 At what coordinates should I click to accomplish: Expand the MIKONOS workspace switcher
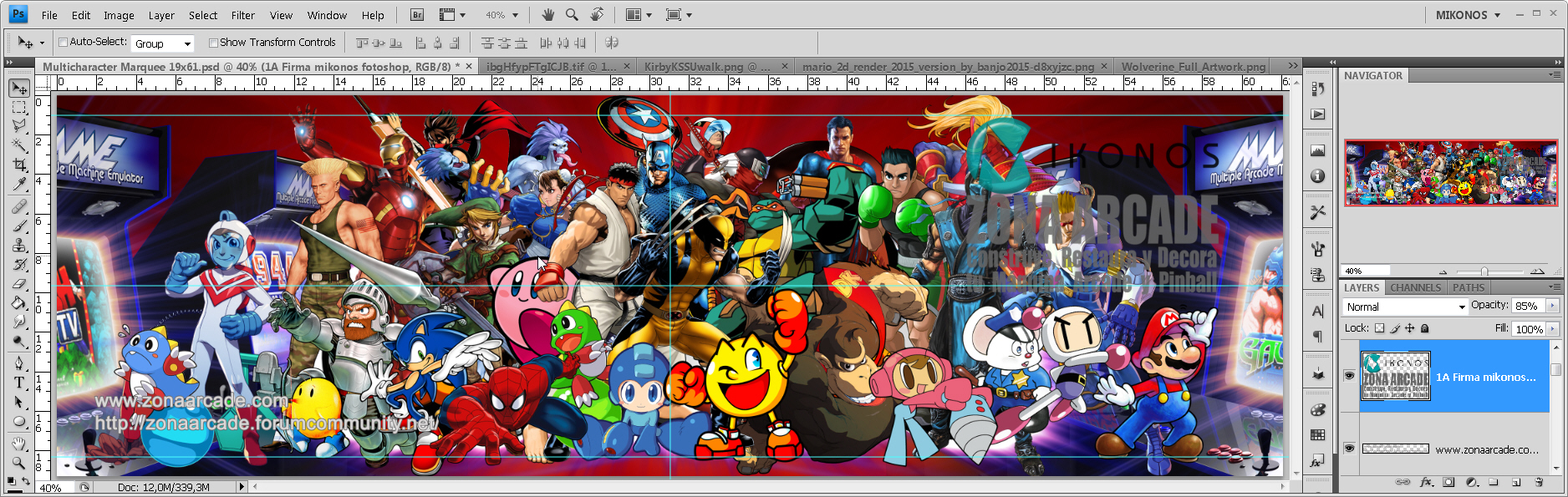click(1468, 15)
